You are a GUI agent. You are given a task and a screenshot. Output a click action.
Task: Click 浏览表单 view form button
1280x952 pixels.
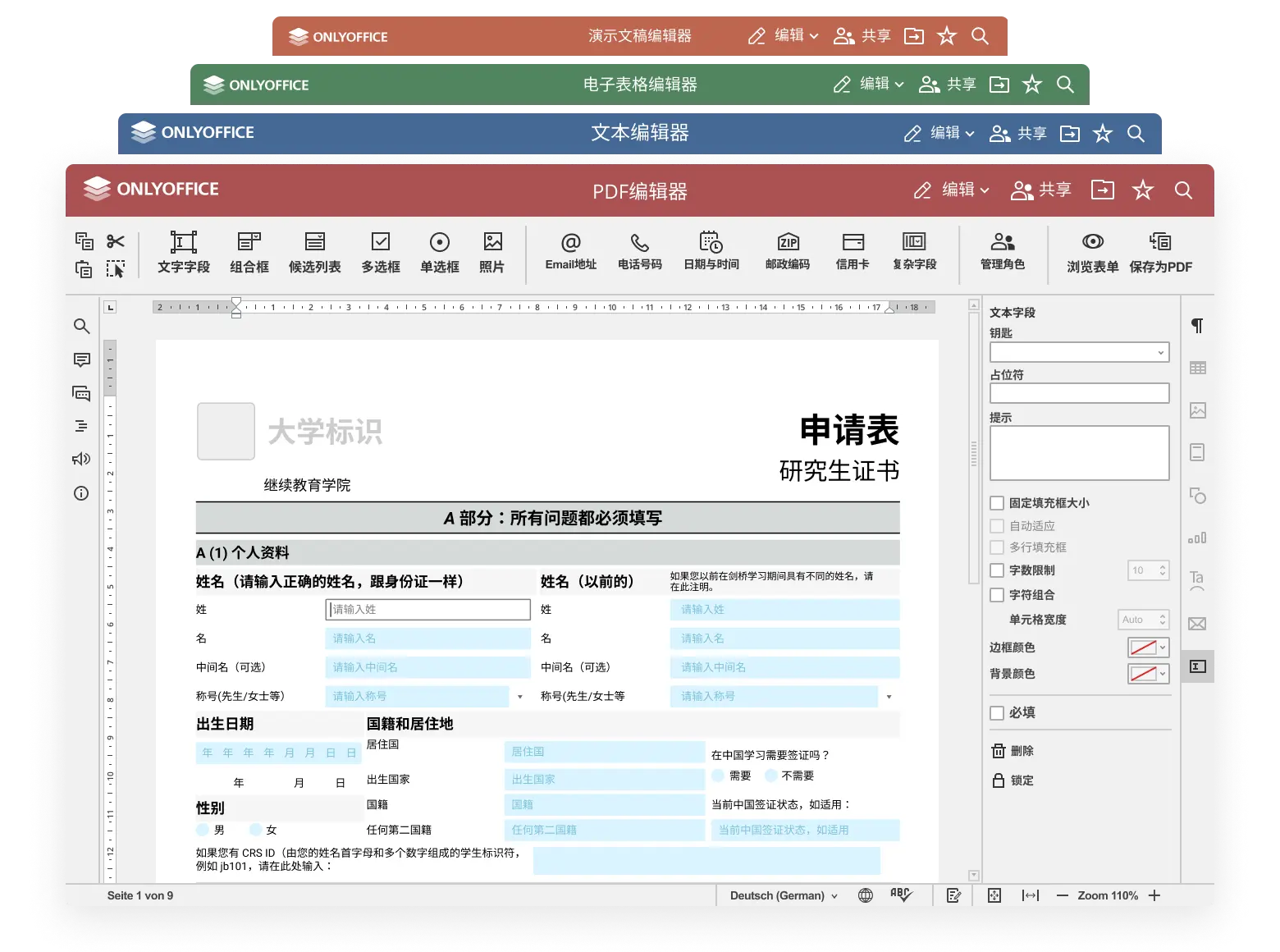pyautogui.click(x=1093, y=252)
